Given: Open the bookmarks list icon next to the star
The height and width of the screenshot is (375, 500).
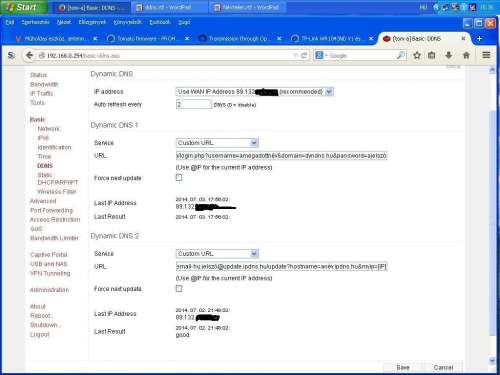Looking at the screenshot, I should point(432,55).
